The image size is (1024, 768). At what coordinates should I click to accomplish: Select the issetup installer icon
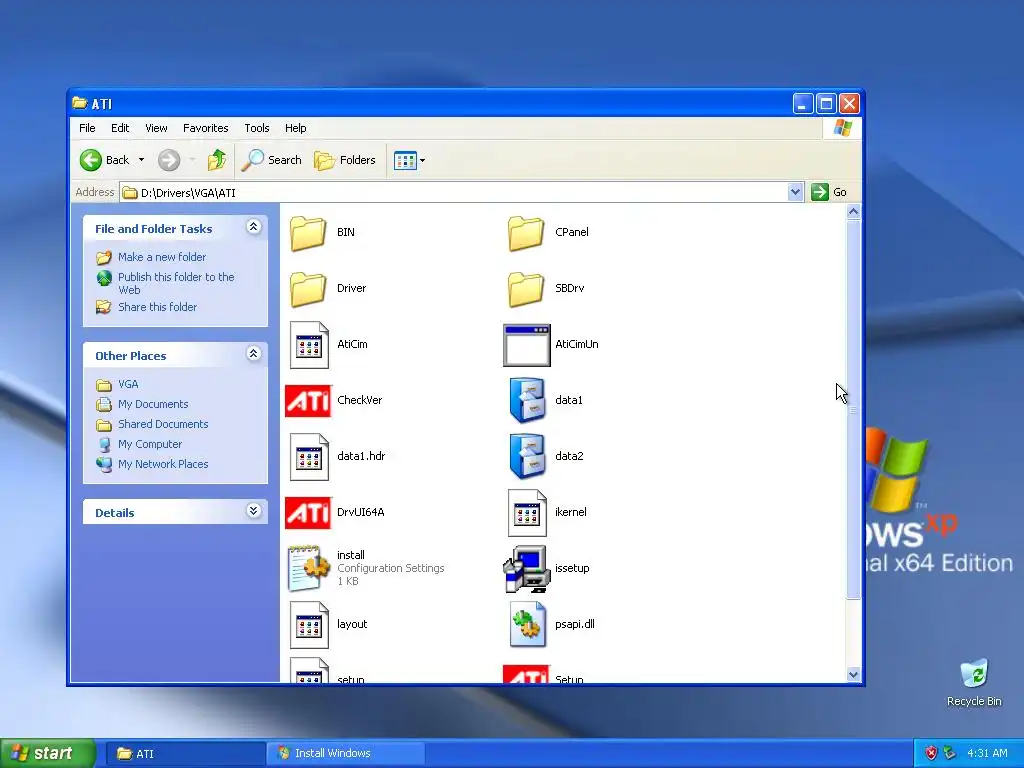526,569
